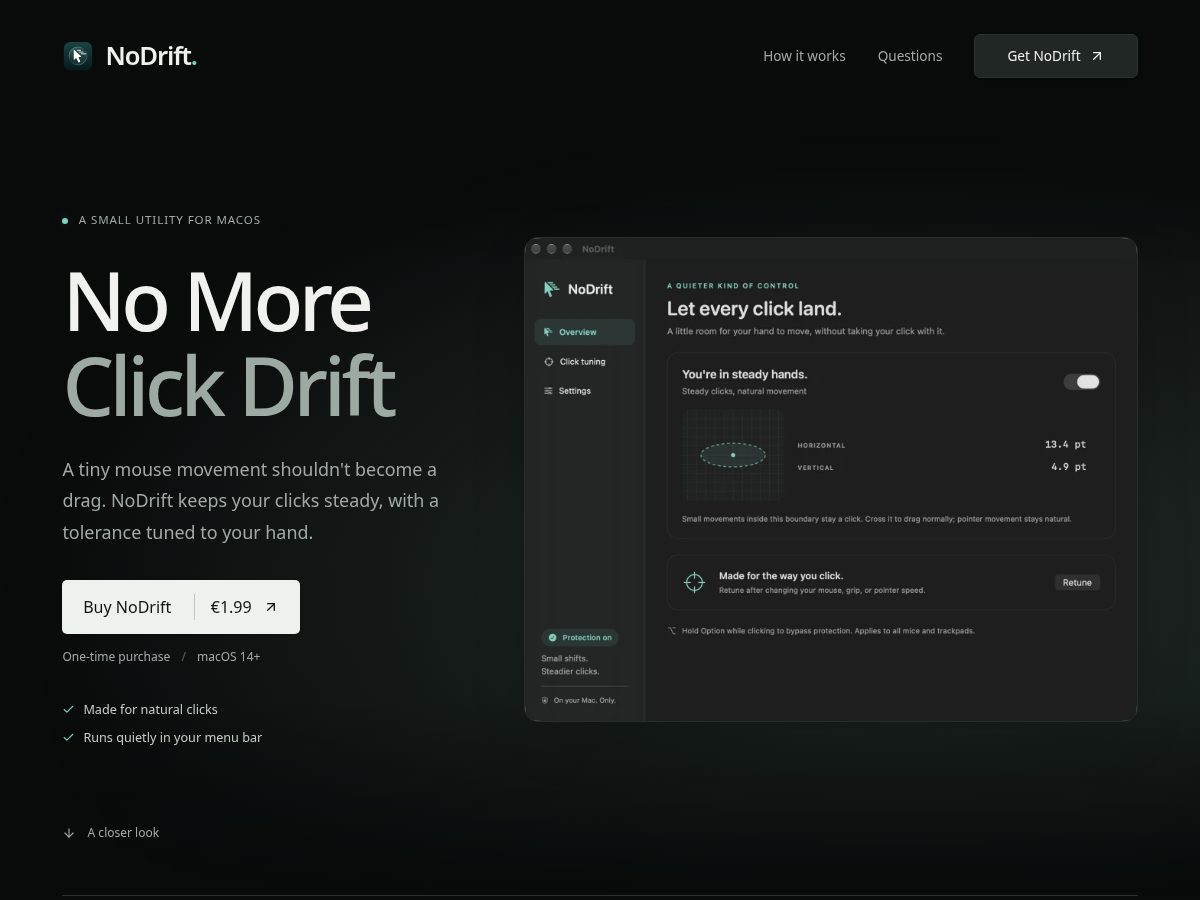The width and height of the screenshot is (1200, 900).
Task: Click the macOS 14+ text
Action: [229, 657]
